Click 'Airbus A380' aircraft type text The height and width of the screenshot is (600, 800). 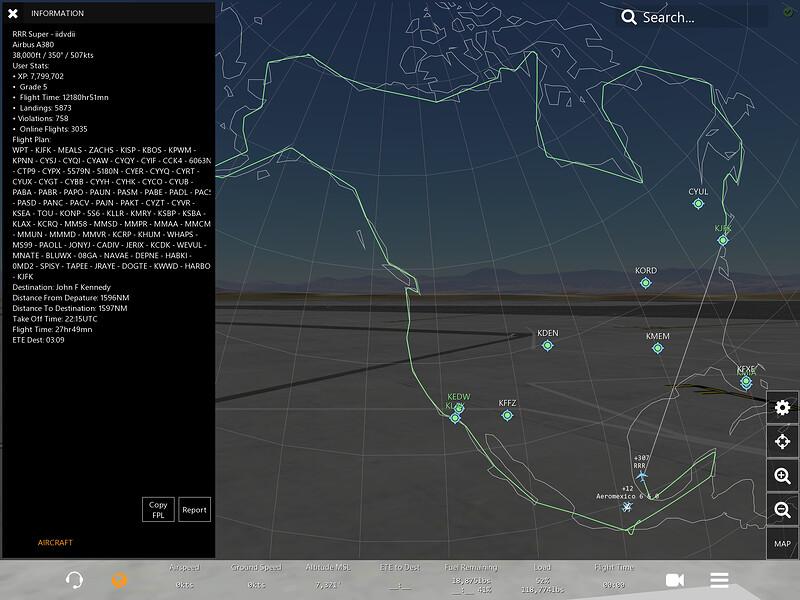point(33,44)
